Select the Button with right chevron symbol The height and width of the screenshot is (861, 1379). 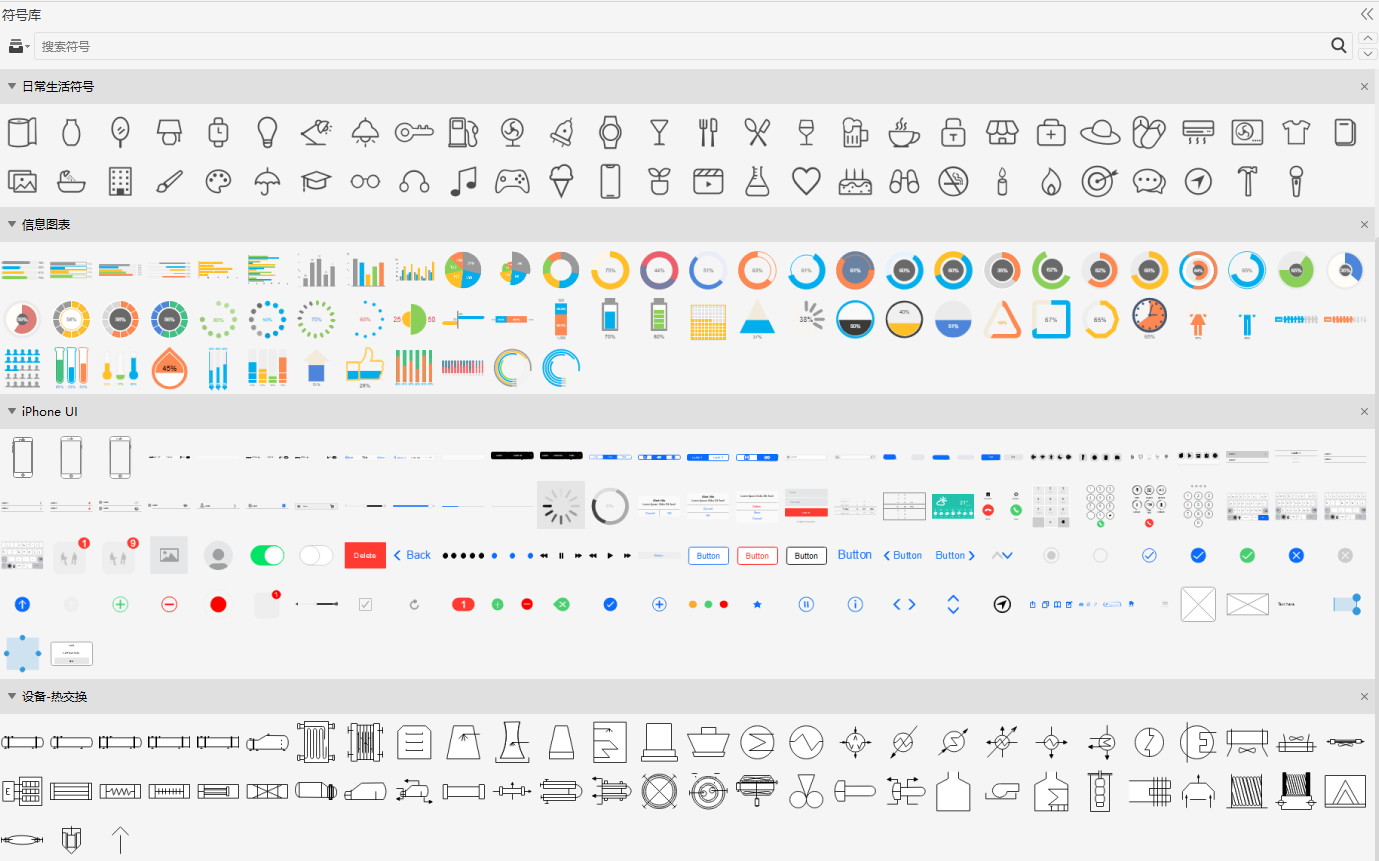[x=955, y=555]
